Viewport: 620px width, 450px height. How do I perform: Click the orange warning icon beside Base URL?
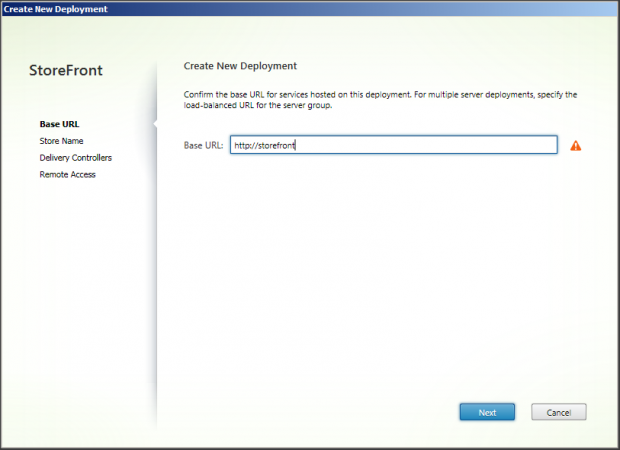[x=576, y=146]
